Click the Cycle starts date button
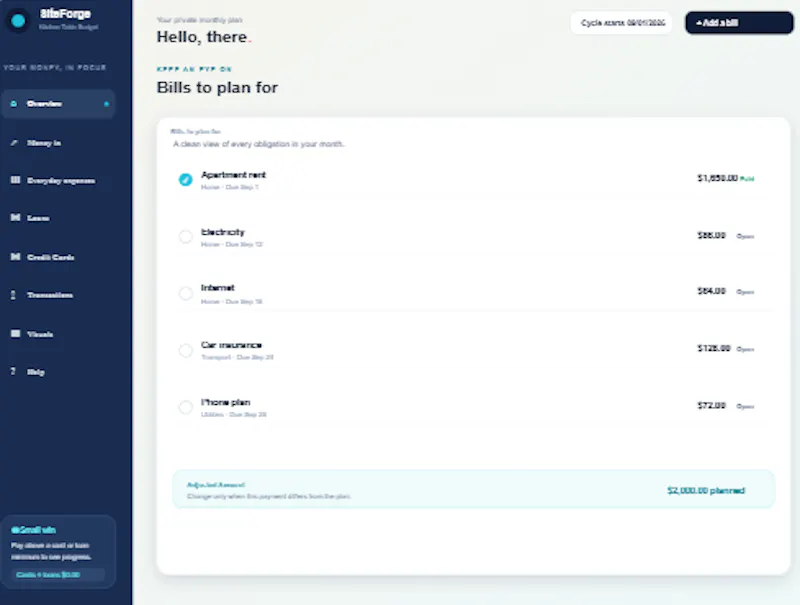Viewport: 800px width, 605px height. [x=621, y=23]
